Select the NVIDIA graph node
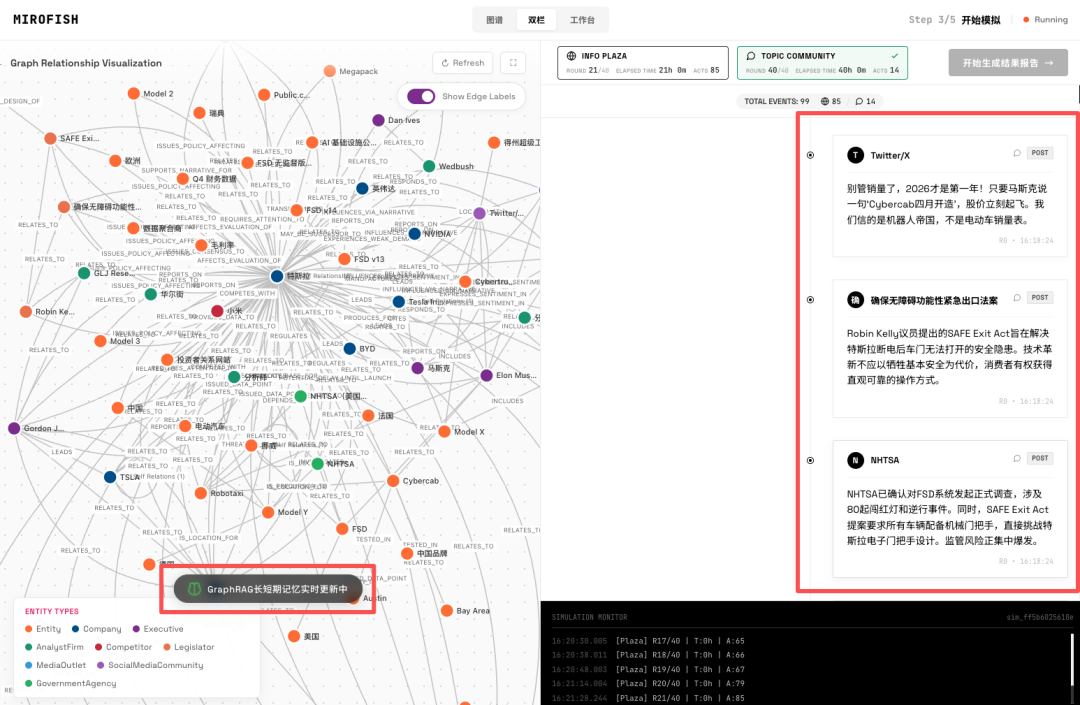1080x705 pixels. (x=415, y=233)
